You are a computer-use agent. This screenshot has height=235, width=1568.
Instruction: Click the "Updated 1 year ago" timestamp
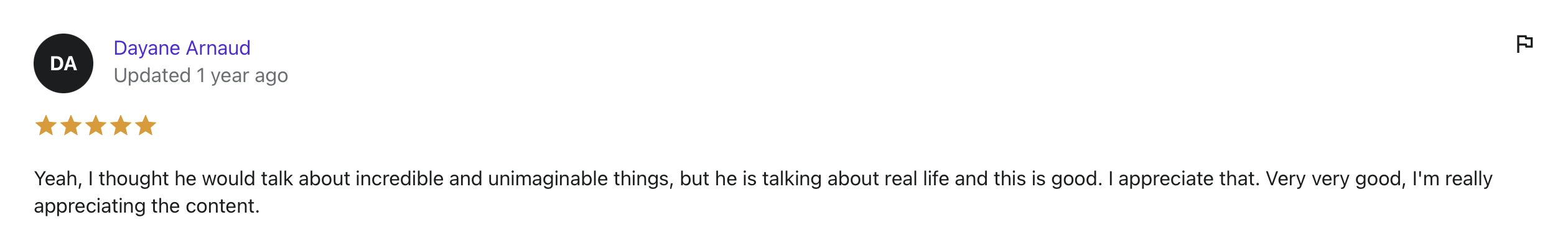click(x=201, y=76)
